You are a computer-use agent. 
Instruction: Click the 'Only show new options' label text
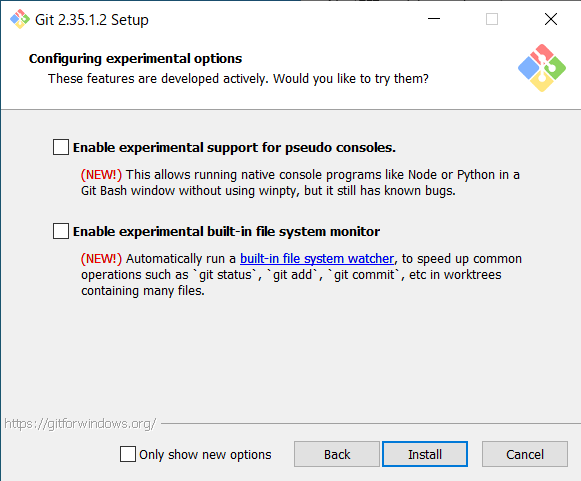[205, 454]
